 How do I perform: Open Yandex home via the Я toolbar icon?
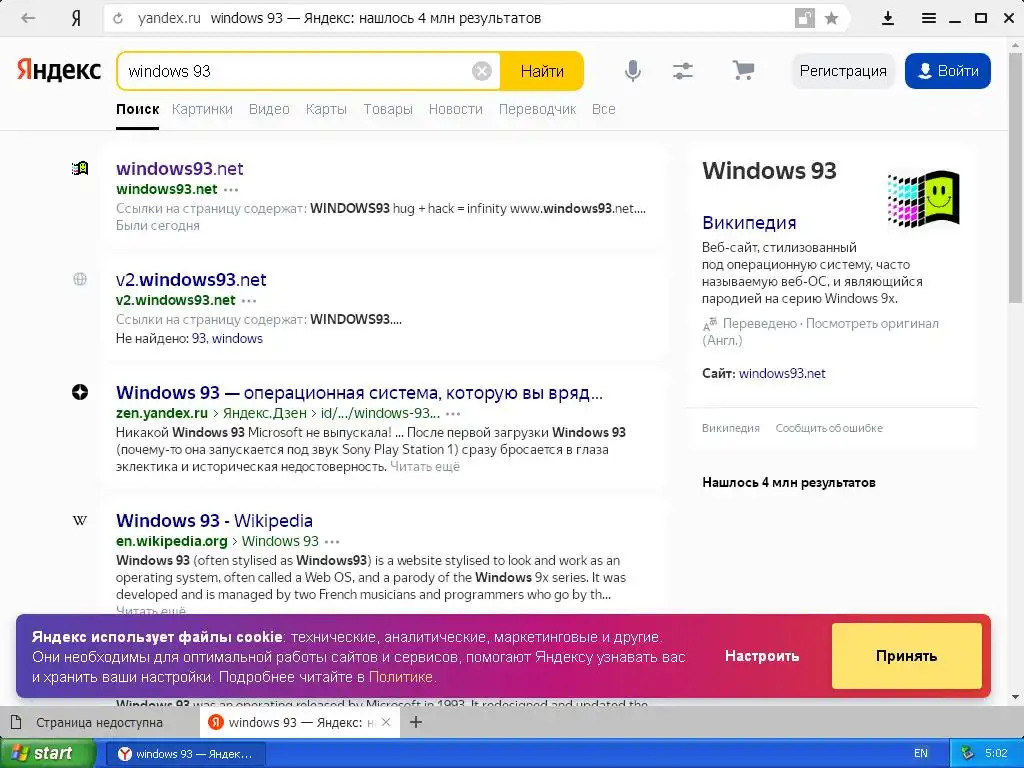pos(76,18)
